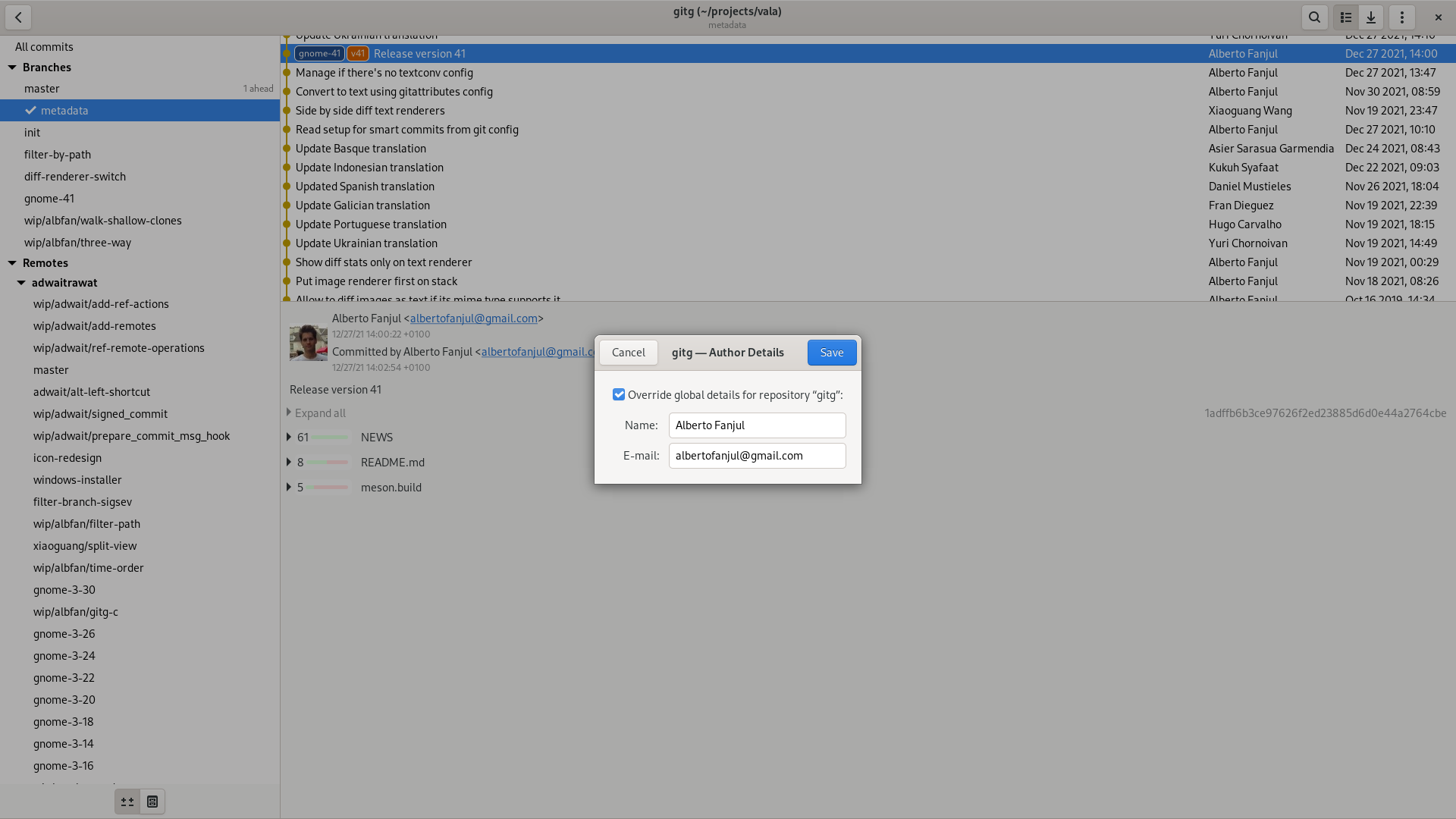The width and height of the screenshot is (1456, 819).
Task: Expand the NEWS file diff
Action: pos(289,438)
